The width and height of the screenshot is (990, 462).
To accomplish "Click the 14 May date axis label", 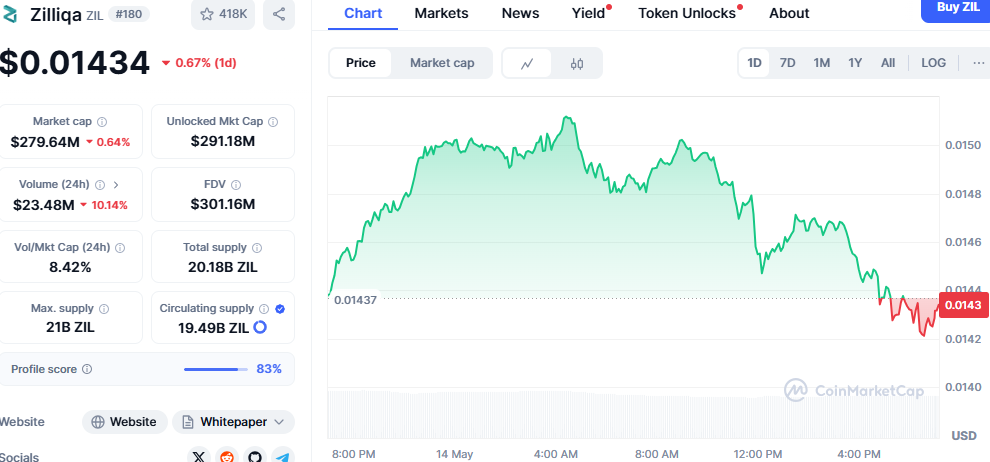I will point(455,454).
